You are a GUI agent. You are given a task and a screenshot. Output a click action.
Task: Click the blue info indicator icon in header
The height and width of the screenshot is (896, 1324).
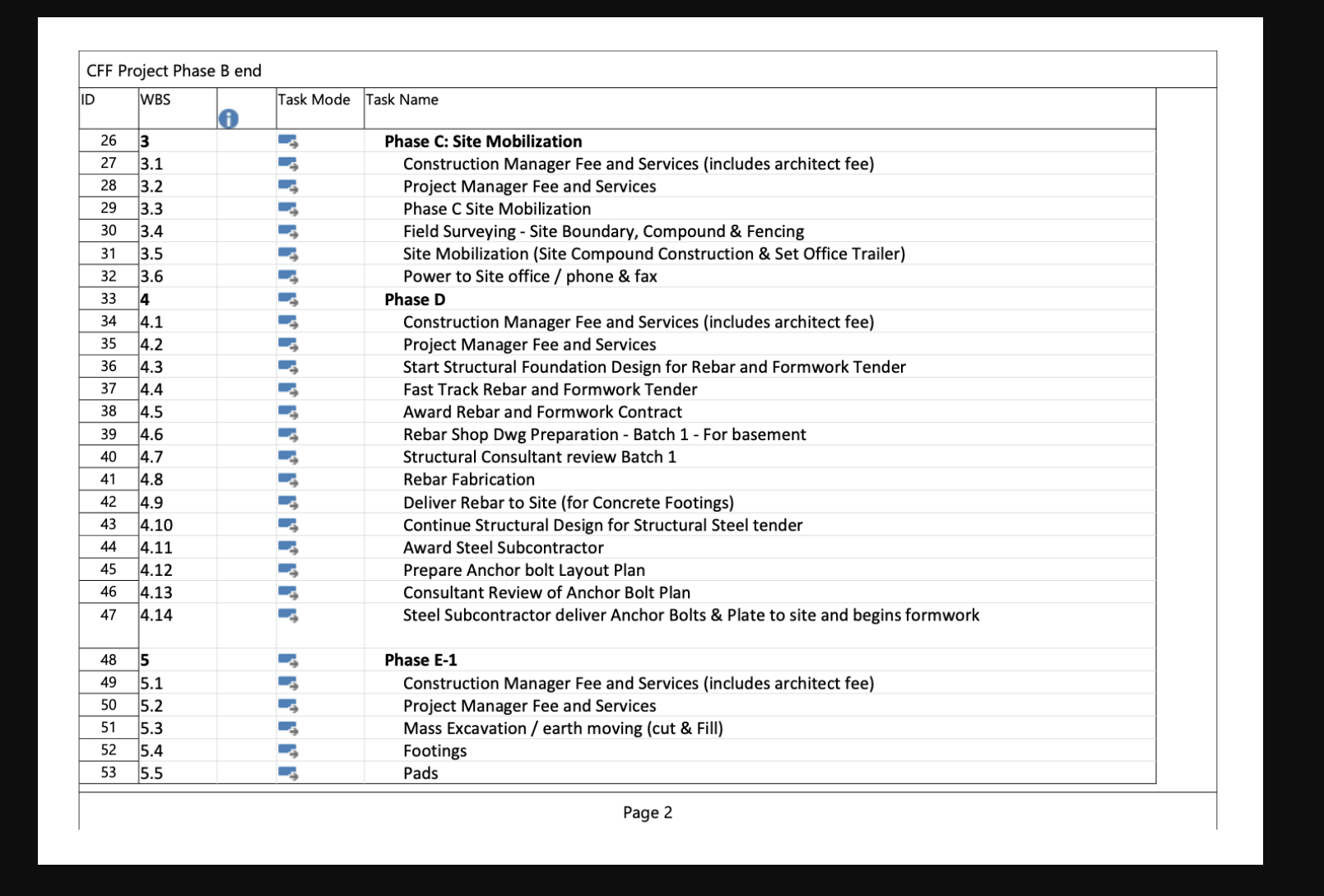(x=228, y=118)
